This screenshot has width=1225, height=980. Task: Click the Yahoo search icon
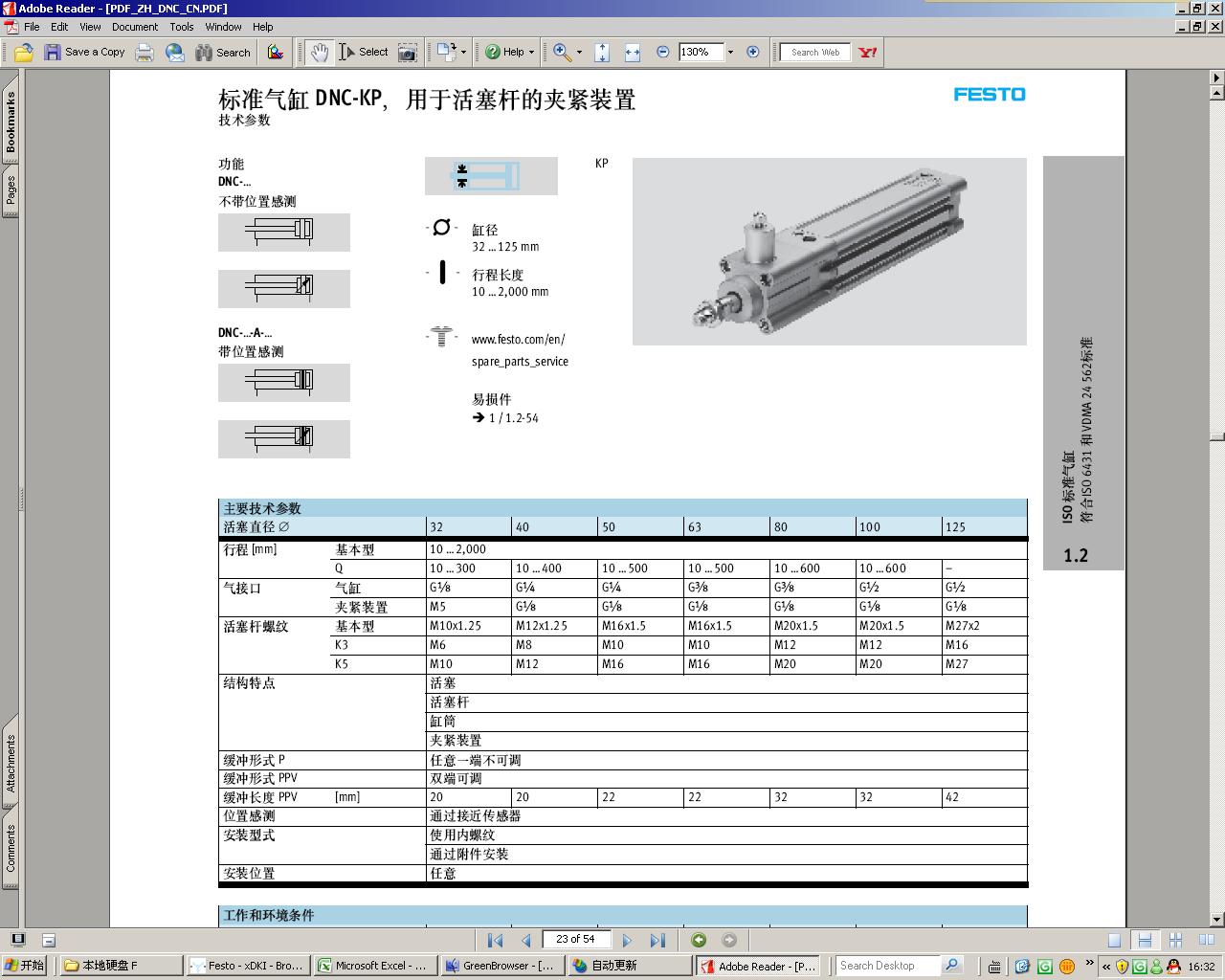click(868, 53)
